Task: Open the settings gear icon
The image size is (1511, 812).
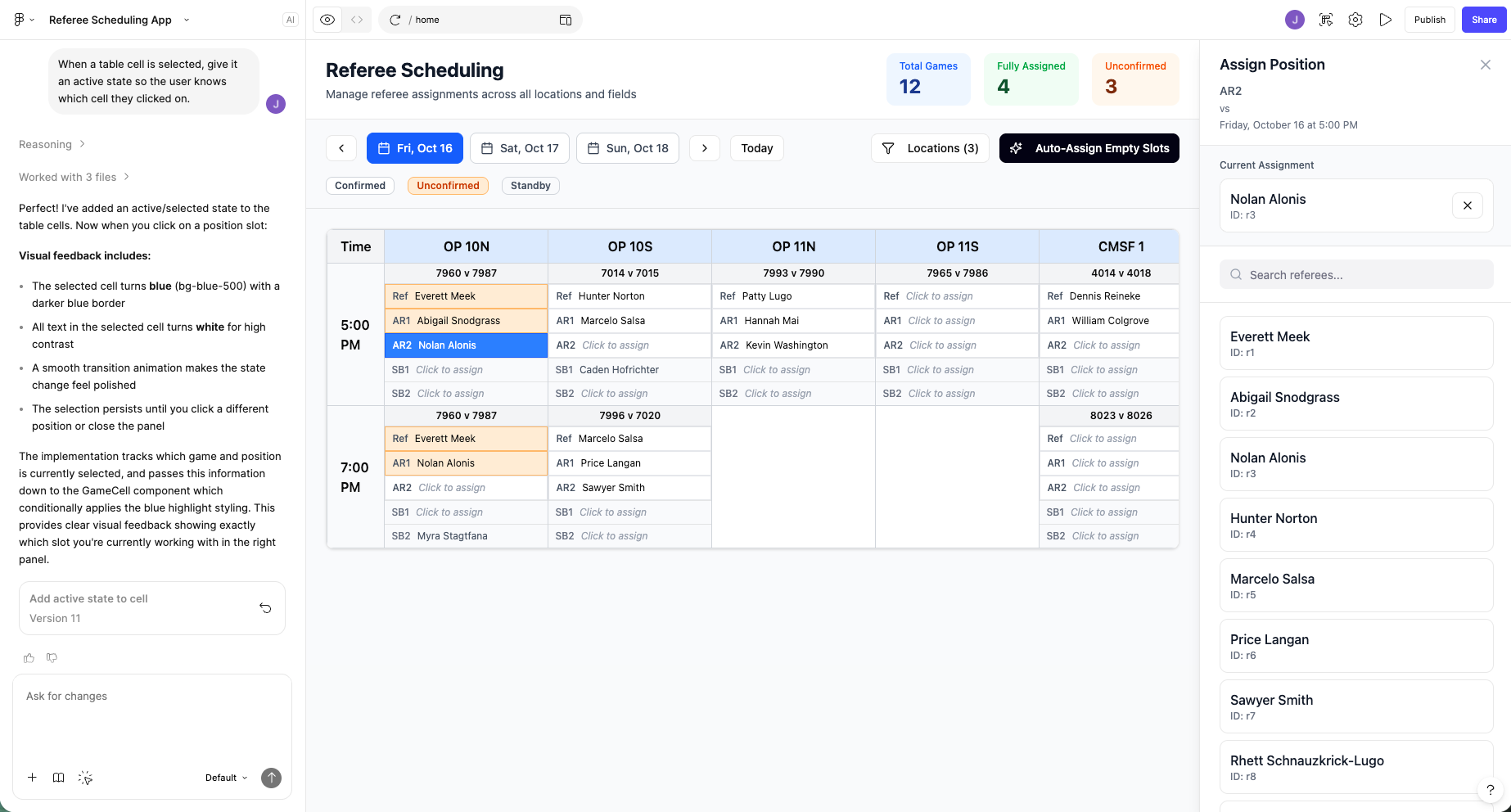Action: (x=1355, y=20)
